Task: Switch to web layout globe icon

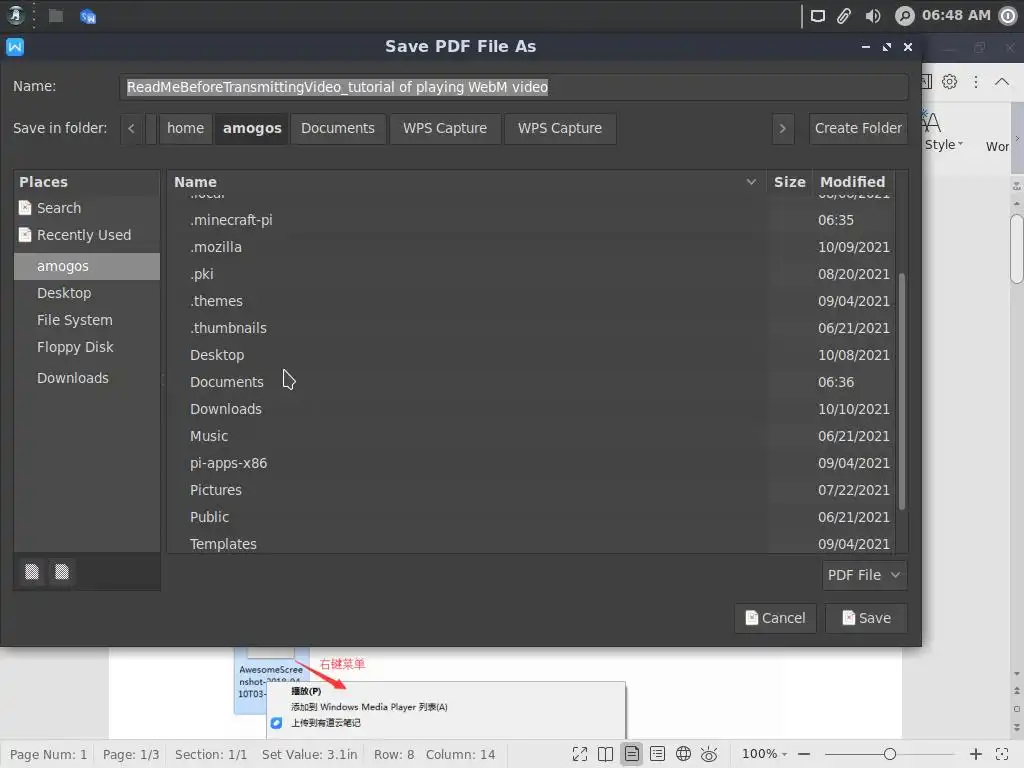Action: click(x=683, y=754)
